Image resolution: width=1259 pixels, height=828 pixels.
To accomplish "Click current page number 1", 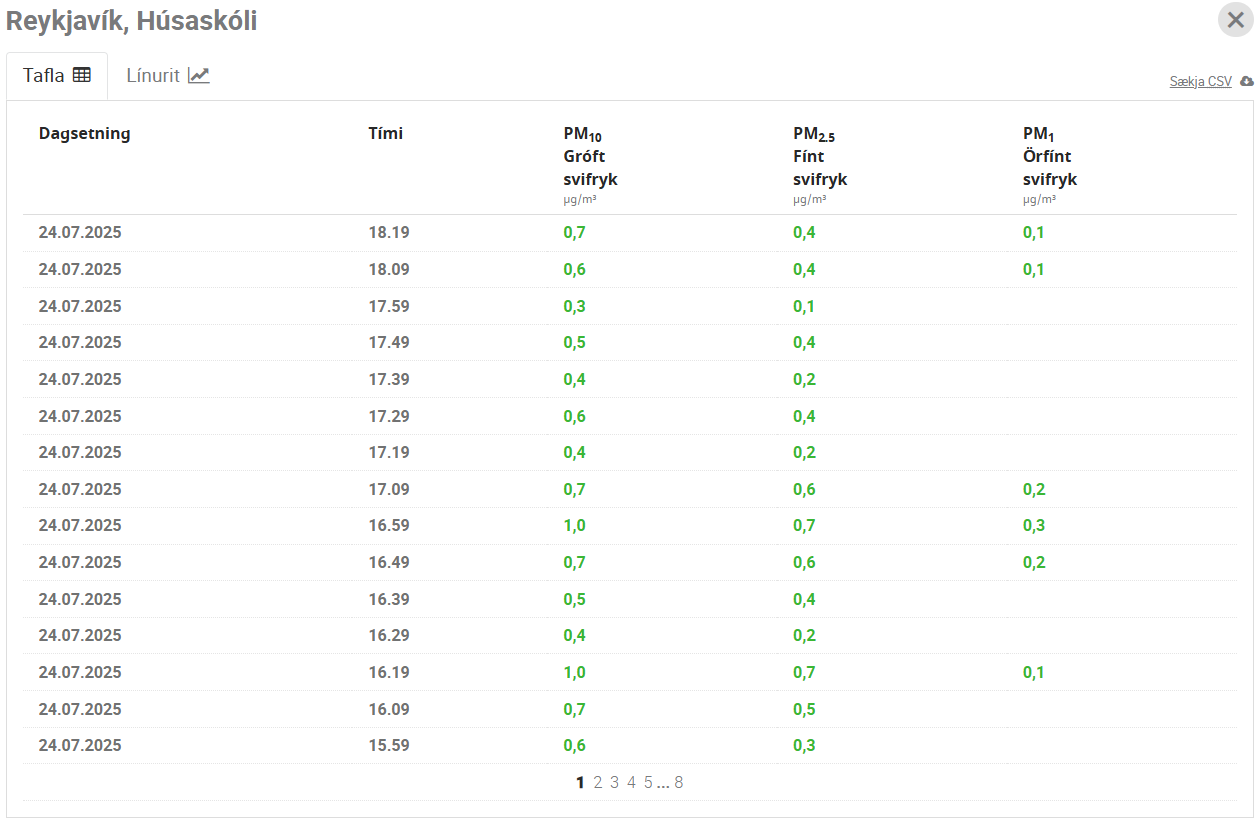I will [580, 782].
